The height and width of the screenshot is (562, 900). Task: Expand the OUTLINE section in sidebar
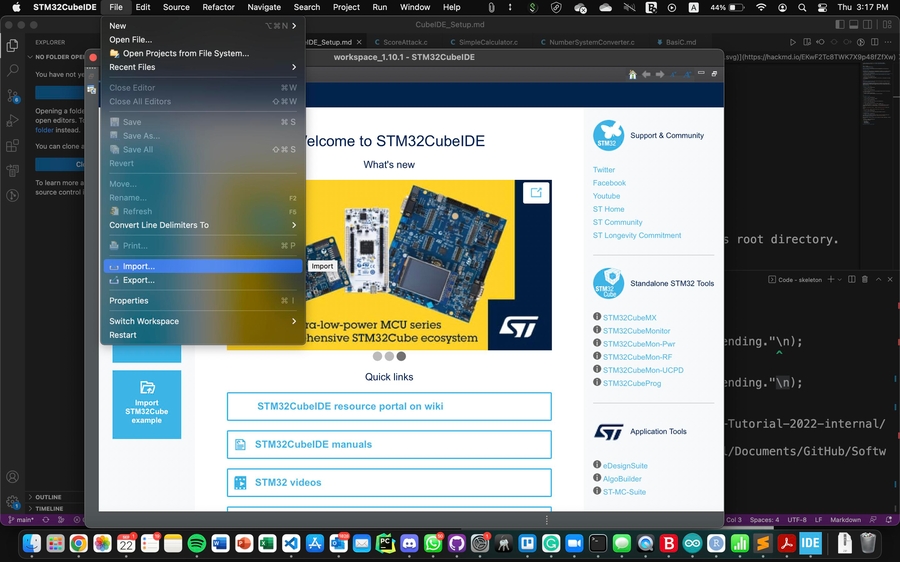tap(48, 497)
